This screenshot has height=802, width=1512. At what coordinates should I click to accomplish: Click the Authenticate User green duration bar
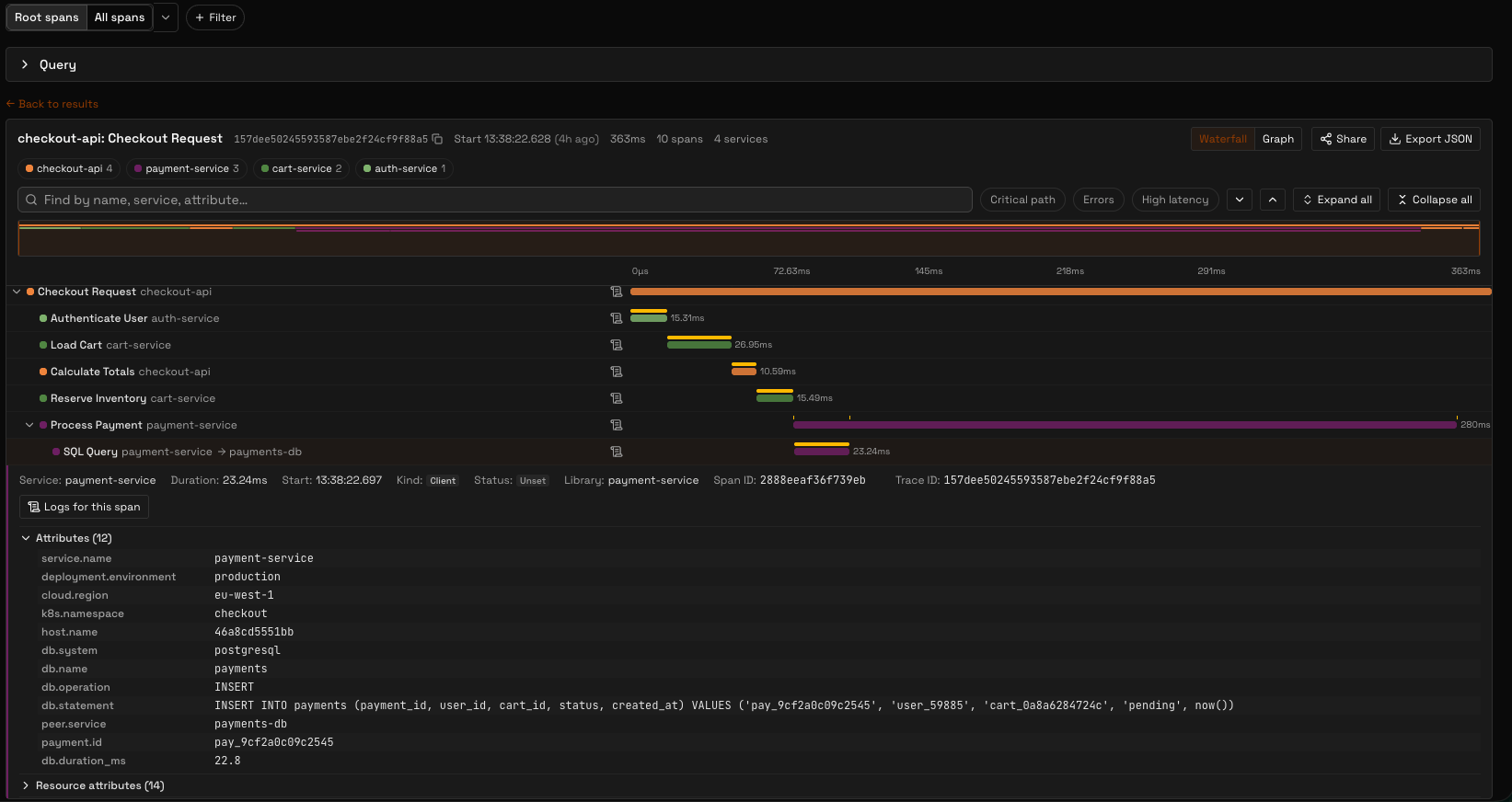coord(649,318)
